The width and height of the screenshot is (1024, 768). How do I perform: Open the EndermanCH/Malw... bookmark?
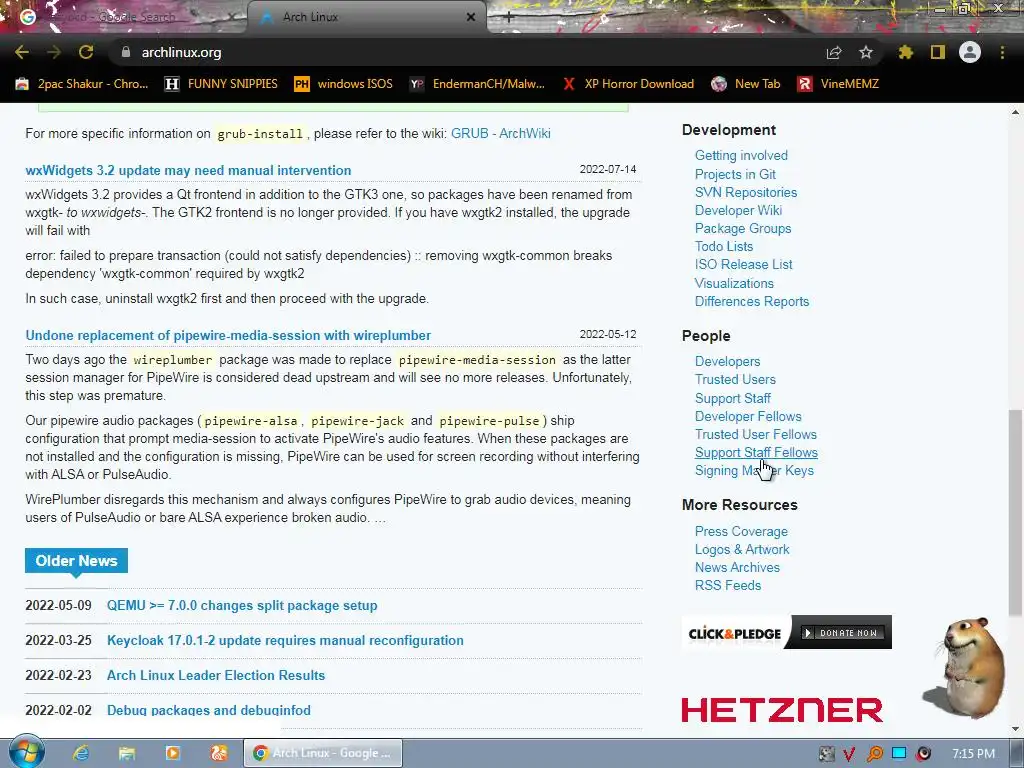(x=477, y=84)
